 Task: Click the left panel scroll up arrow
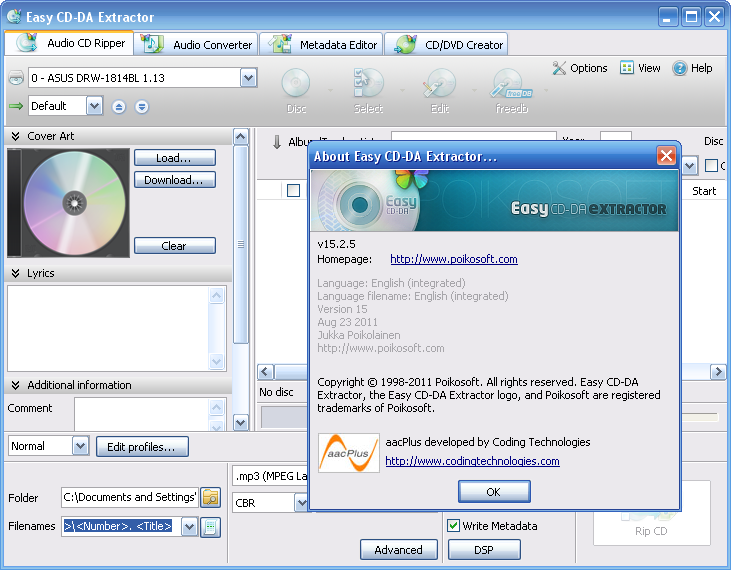(241, 137)
